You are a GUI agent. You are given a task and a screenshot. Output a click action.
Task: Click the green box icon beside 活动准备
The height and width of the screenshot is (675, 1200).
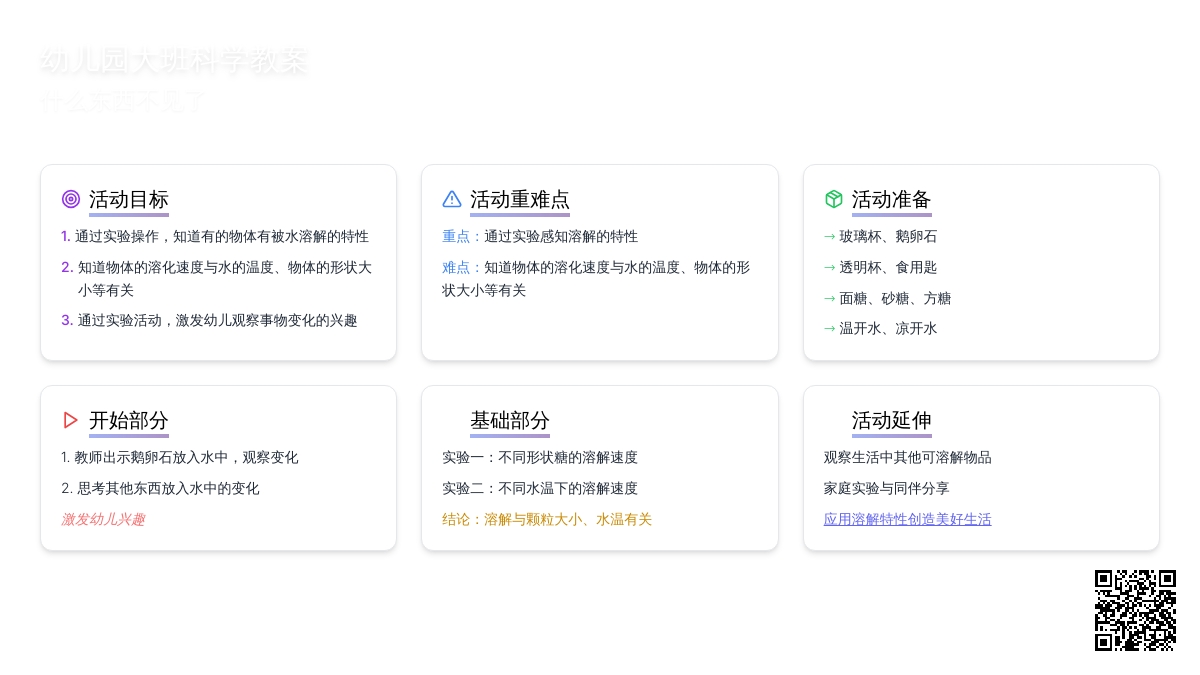pyautogui.click(x=834, y=199)
